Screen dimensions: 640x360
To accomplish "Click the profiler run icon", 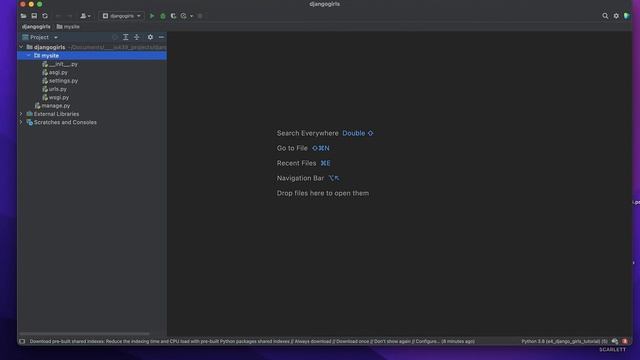I will 184,16.
